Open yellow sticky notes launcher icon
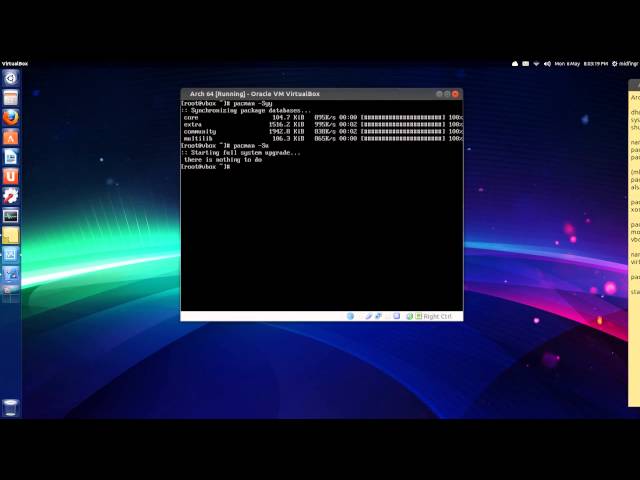Image resolution: width=640 pixels, height=480 pixels. coord(11,236)
